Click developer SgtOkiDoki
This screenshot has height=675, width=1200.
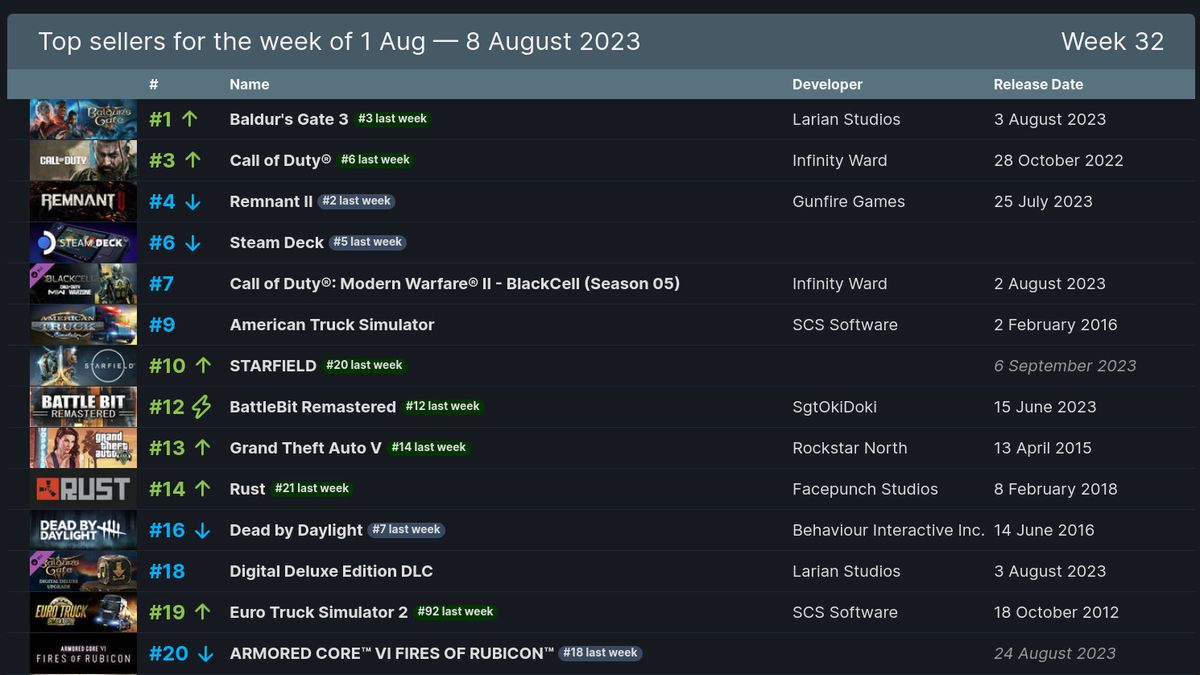(835, 407)
